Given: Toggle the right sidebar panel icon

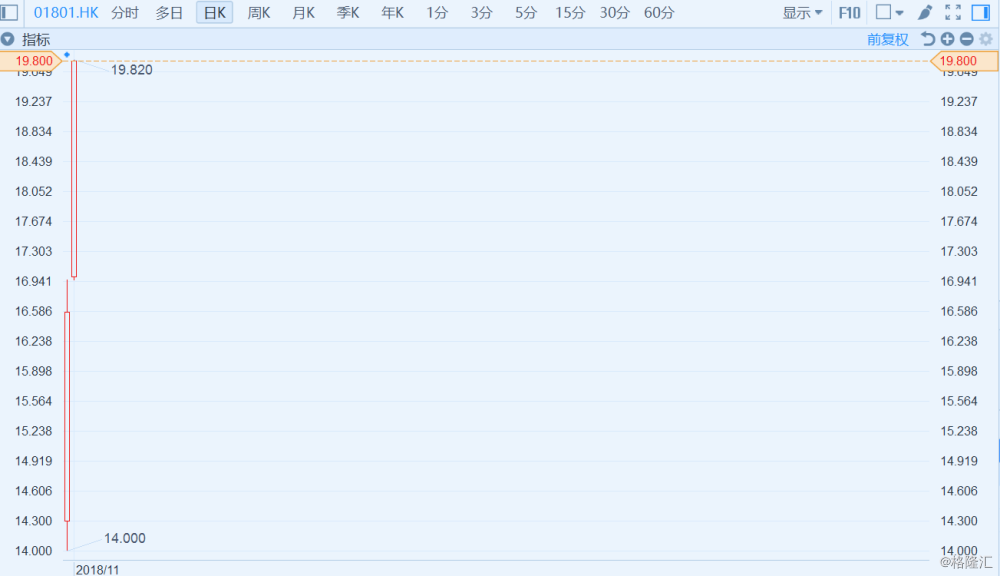Looking at the screenshot, I should tap(981, 12).
